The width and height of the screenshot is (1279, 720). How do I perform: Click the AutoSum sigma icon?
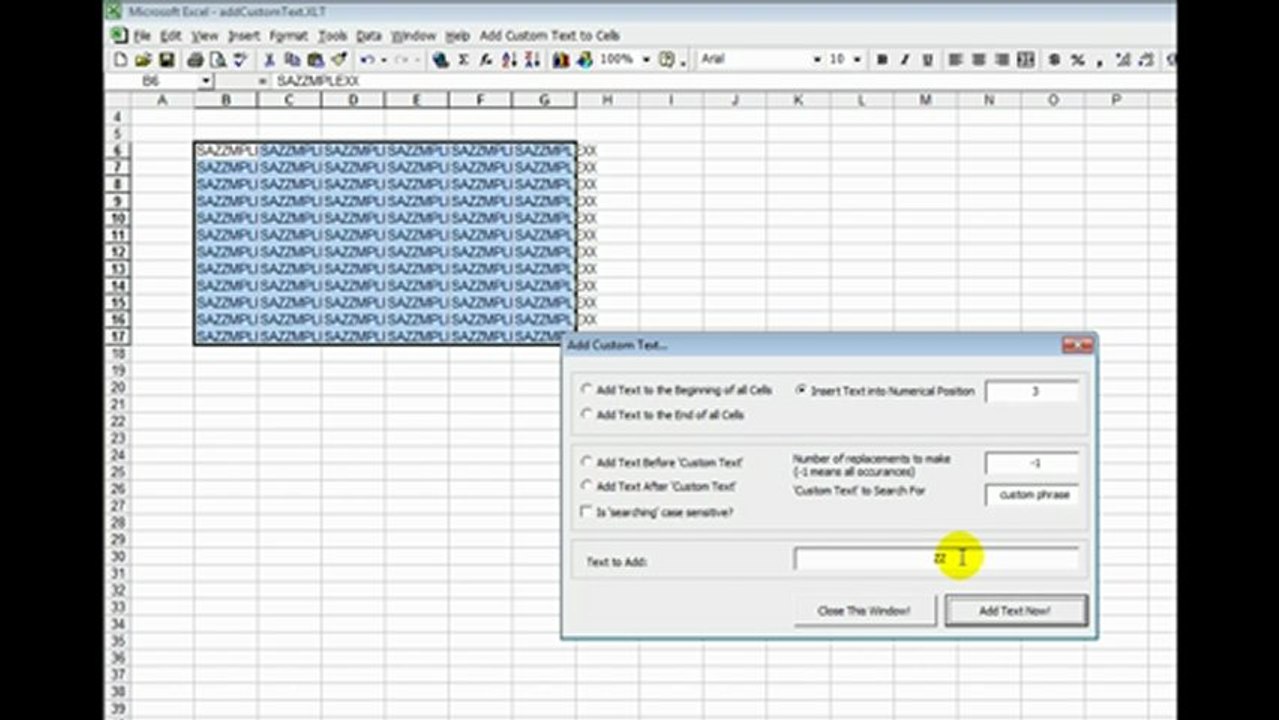[463, 60]
